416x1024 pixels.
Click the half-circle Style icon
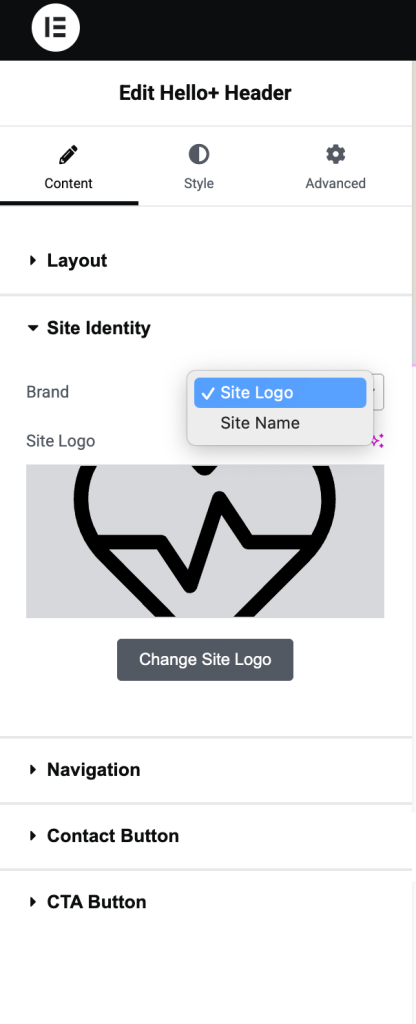tap(199, 154)
